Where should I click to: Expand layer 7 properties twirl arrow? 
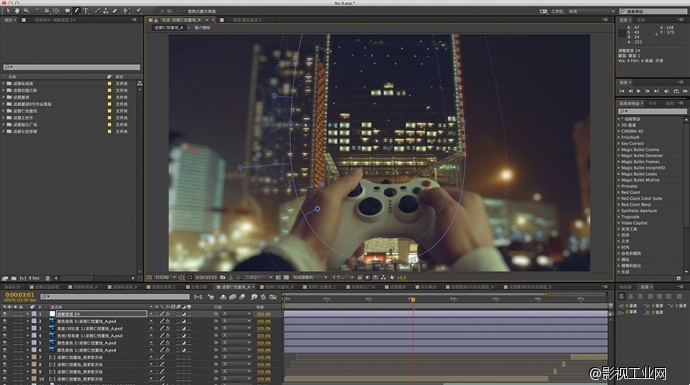tap(28, 357)
